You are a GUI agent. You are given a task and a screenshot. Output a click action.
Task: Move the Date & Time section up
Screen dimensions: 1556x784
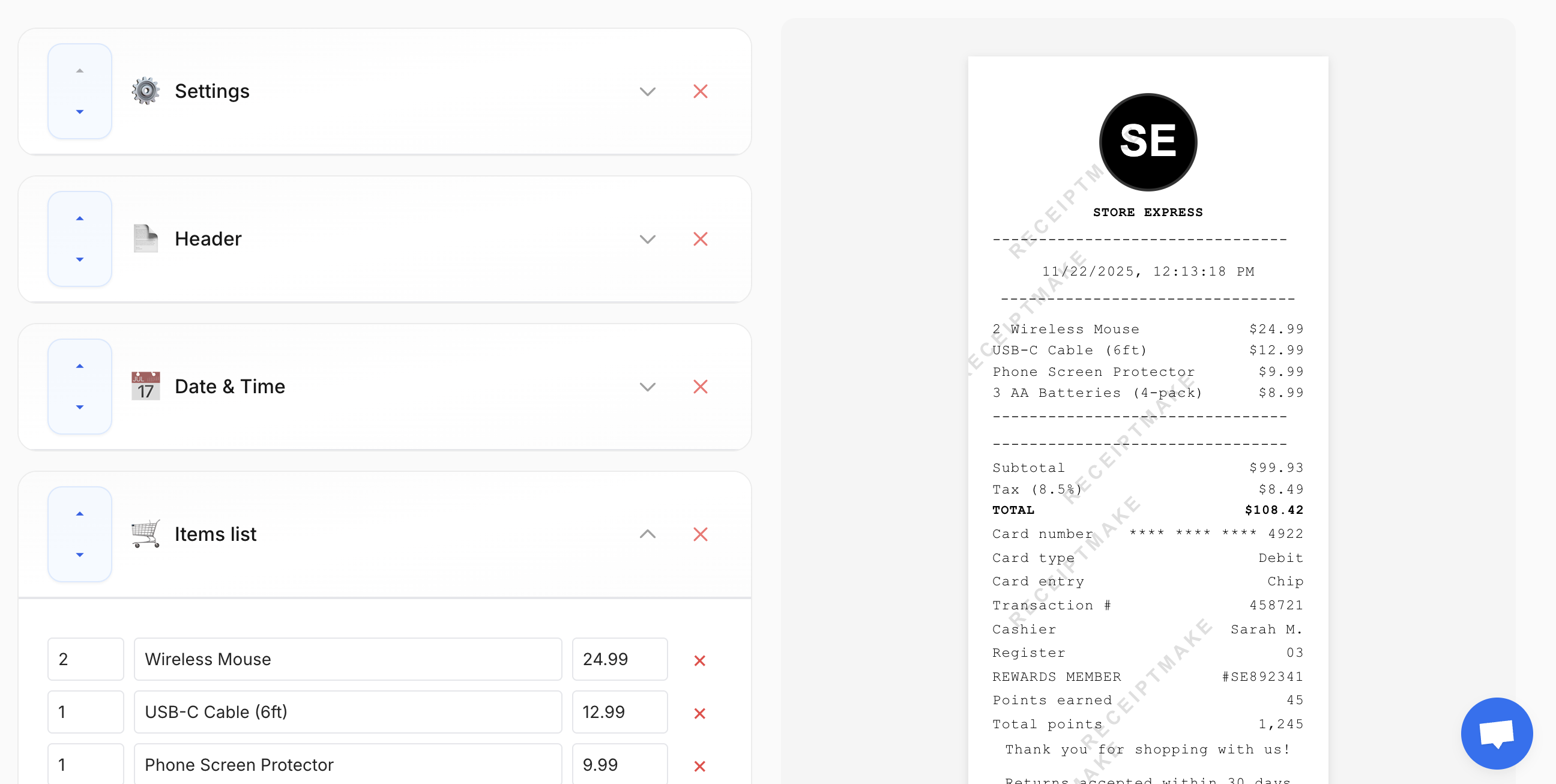coord(79,366)
